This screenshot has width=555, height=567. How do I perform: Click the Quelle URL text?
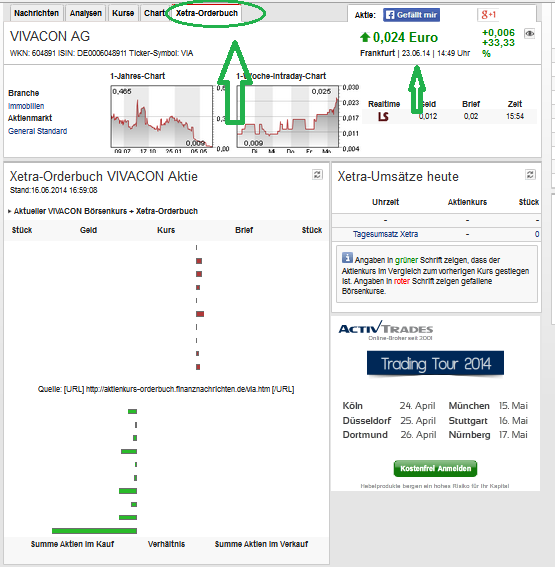coord(166,389)
